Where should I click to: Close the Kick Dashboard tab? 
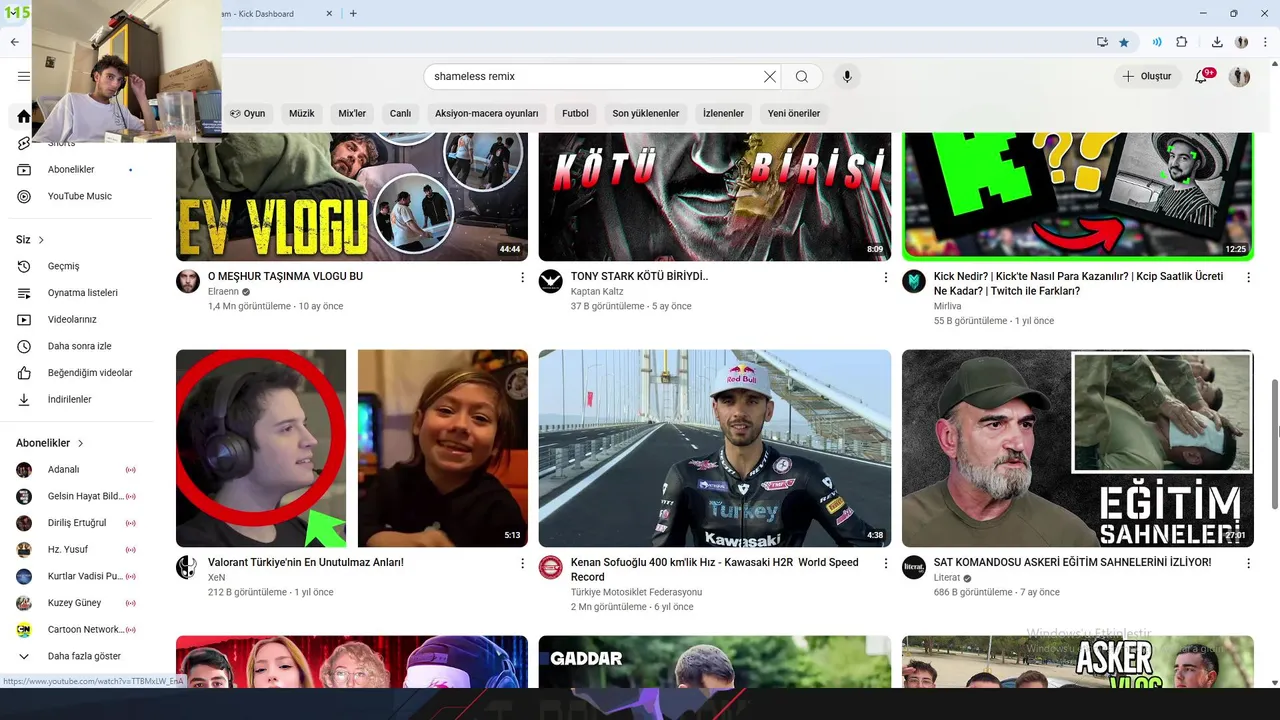click(330, 14)
